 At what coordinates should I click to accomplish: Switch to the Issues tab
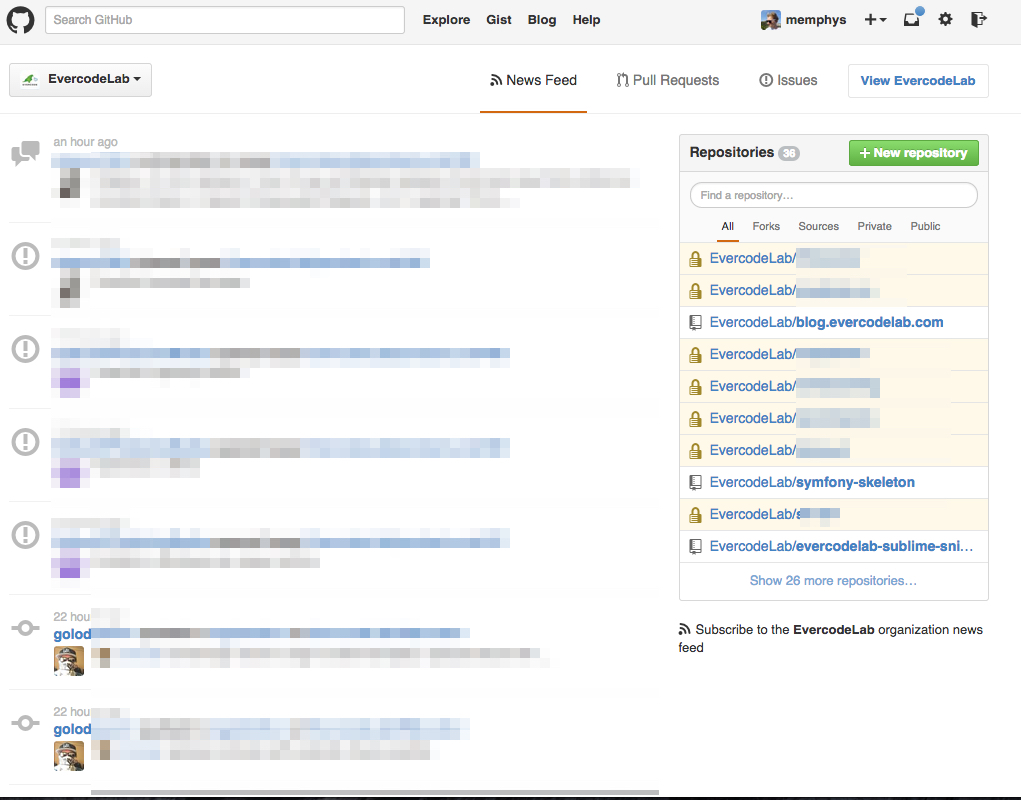pyautogui.click(x=788, y=80)
